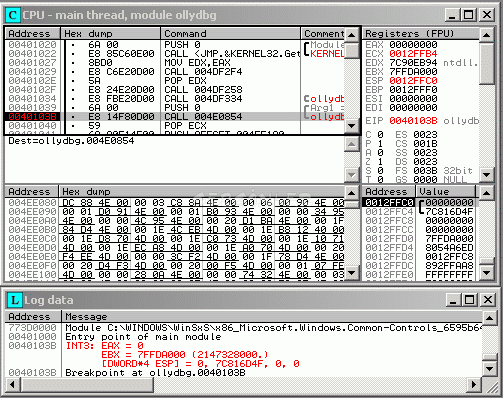Click registers pane scrollbar thumb
Screen dimensions: 503x398
click(486, 62)
